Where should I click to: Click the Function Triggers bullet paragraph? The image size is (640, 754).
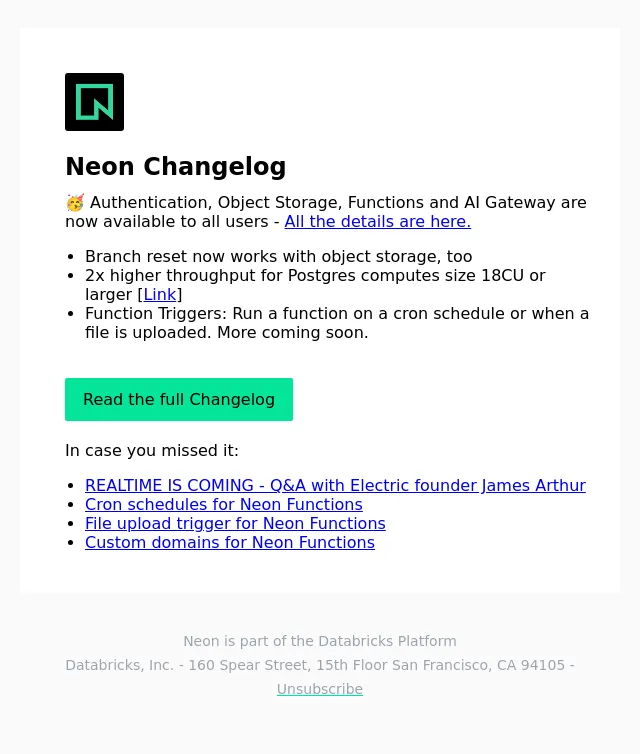point(337,323)
